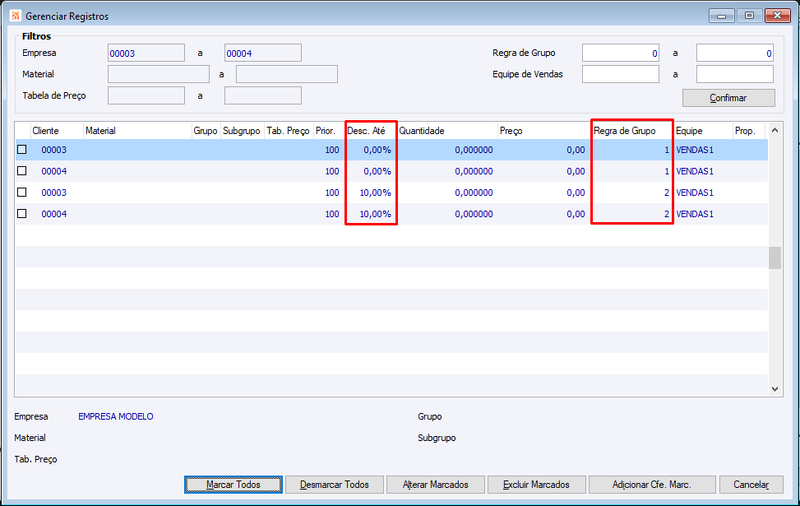The width and height of the screenshot is (800, 506).
Task: Click Alterar Marcados button
Action: (x=435, y=485)
